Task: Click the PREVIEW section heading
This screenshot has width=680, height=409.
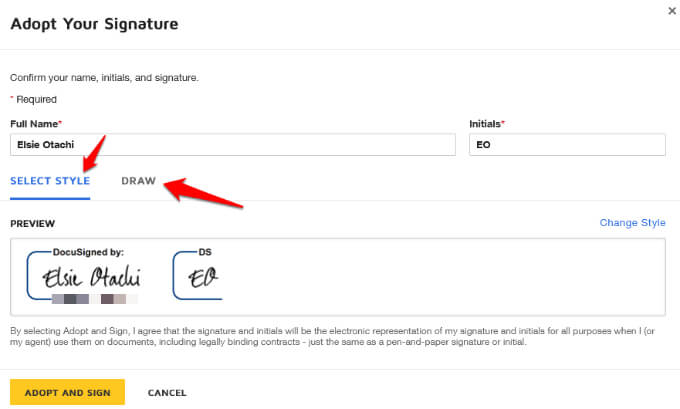Action: pos(32,224)
